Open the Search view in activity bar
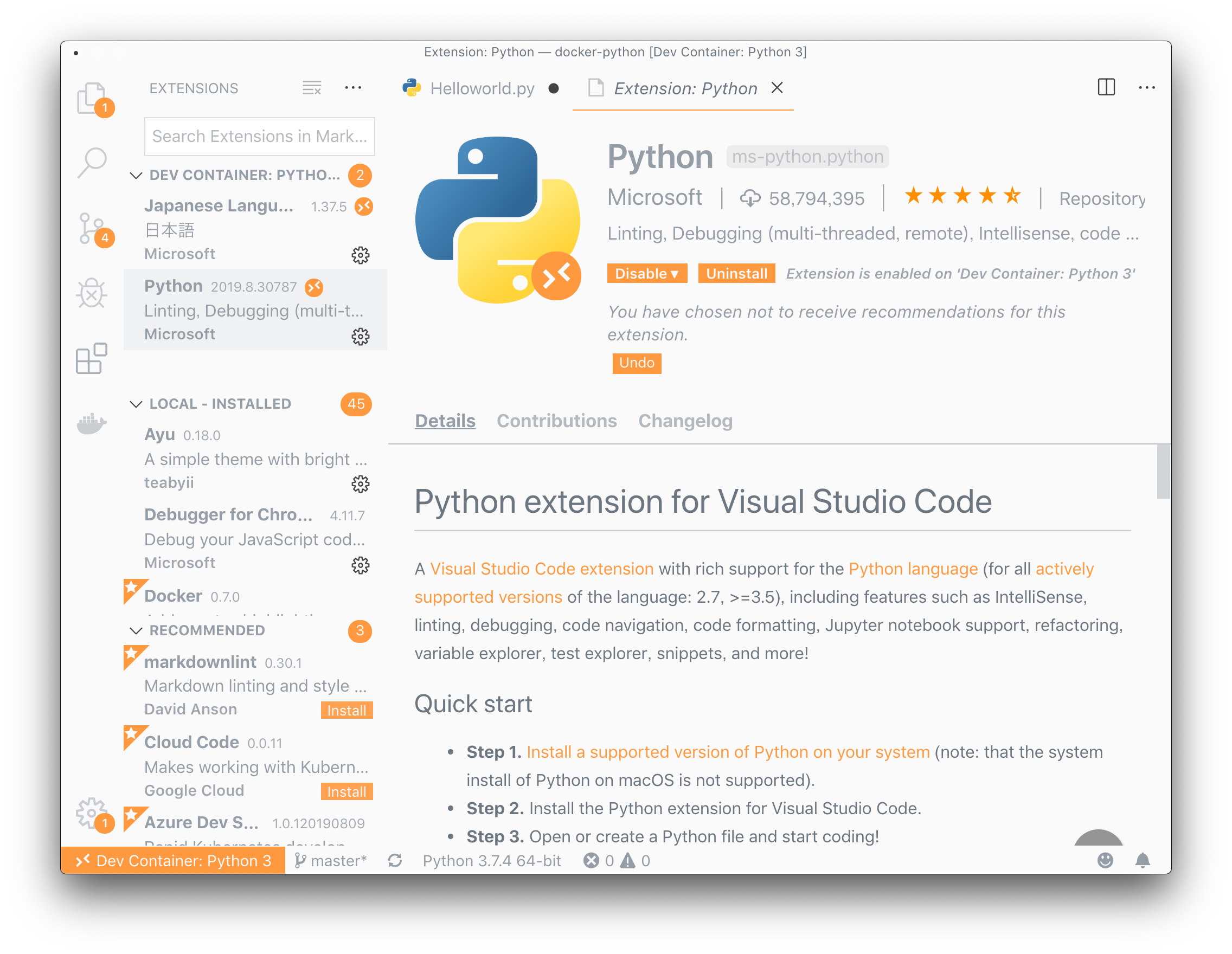This screenshot has width=1232, height=954. tap(92, 163)
